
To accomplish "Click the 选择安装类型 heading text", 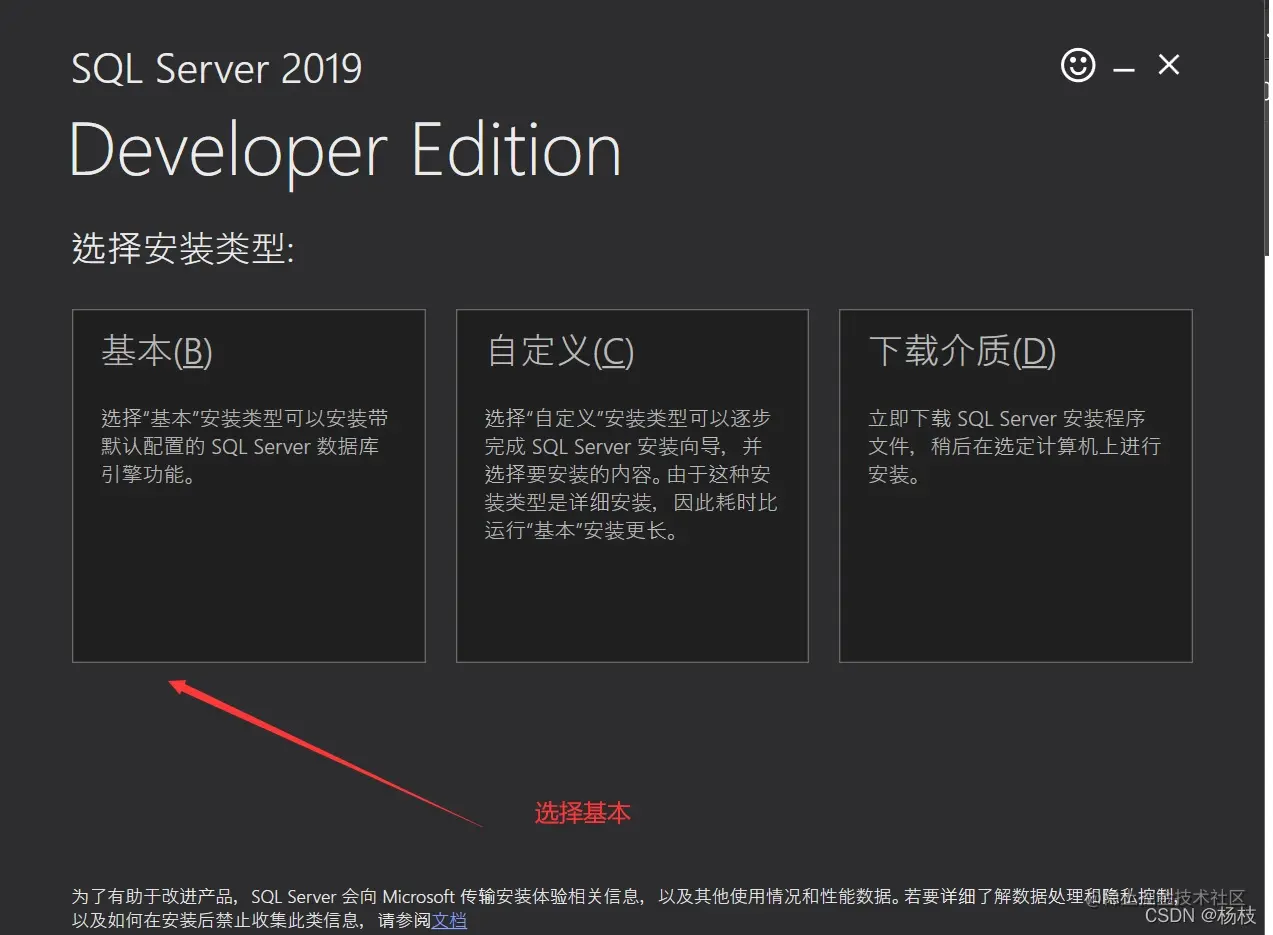I will tap(183, 249).
